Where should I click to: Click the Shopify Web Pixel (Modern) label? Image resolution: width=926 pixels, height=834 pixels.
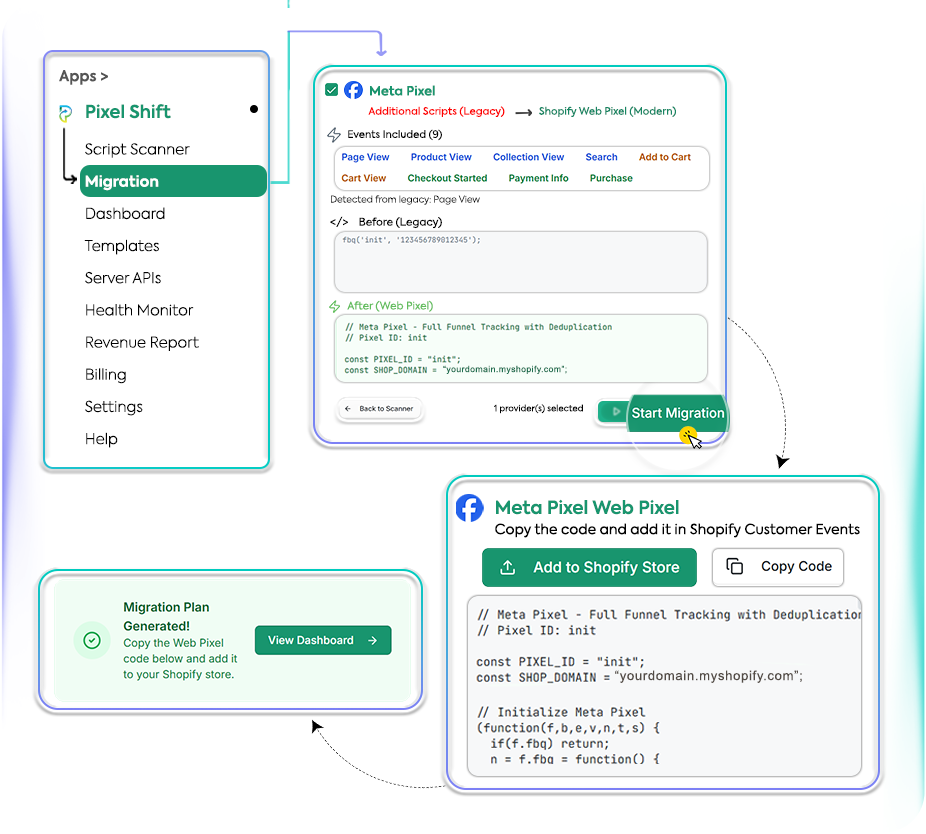[607, 111]
